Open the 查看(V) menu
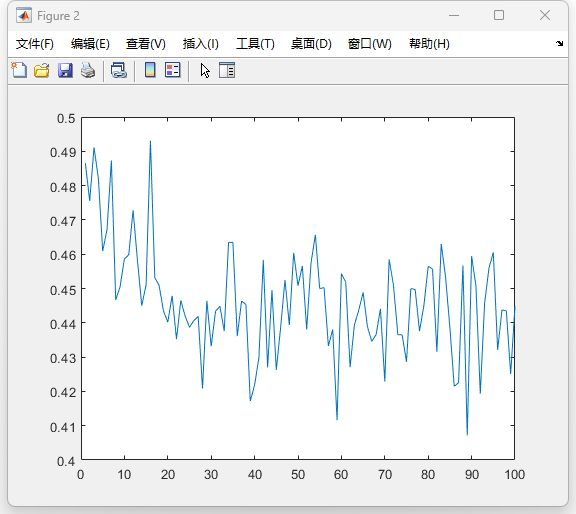 coord(146,44)
